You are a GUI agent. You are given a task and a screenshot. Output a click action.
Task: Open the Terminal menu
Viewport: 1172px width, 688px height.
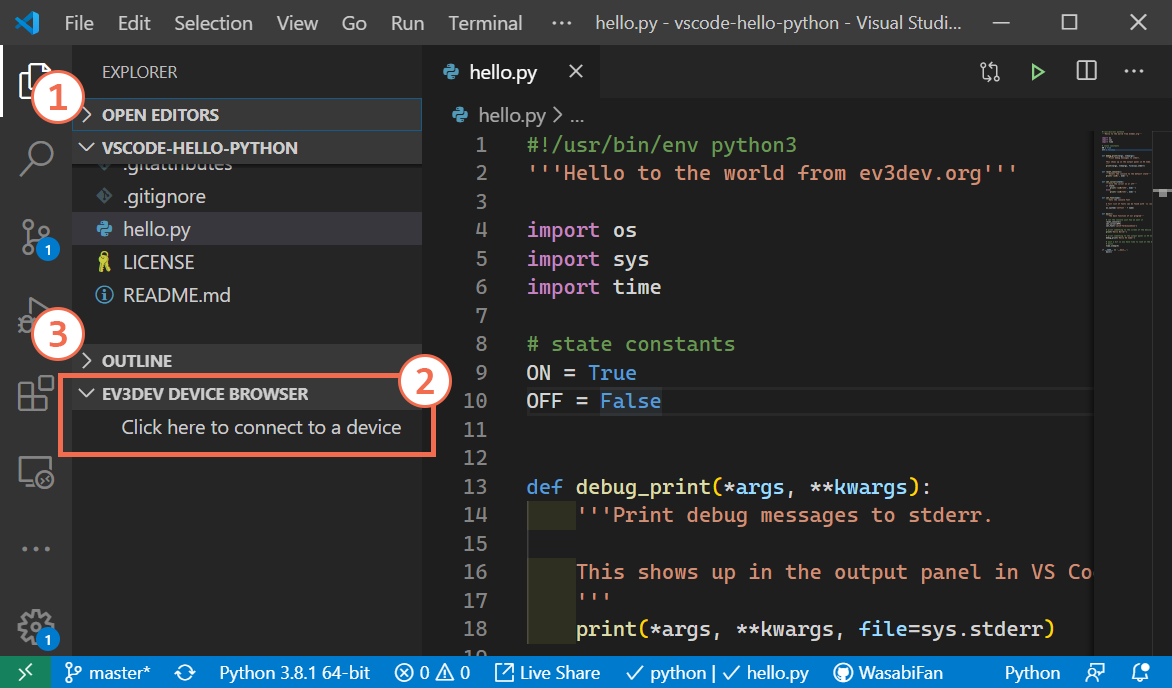(x=484, y=22)
